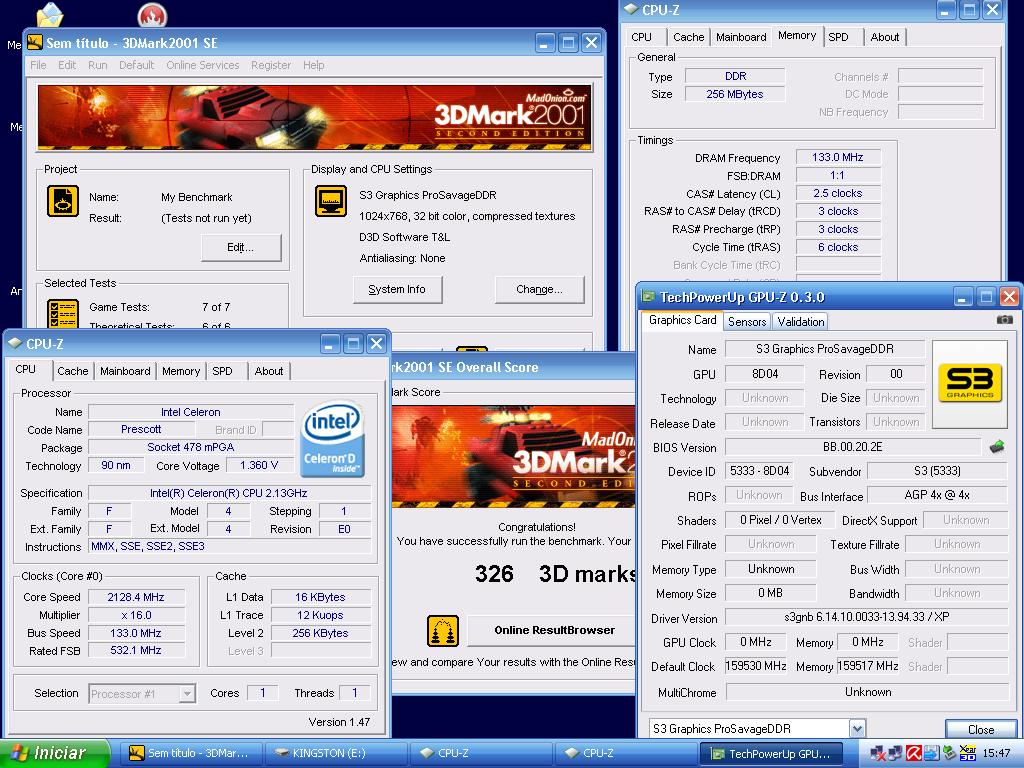
Task: Open the Processor #1 selection dropdown
Action: click(187, 694)
